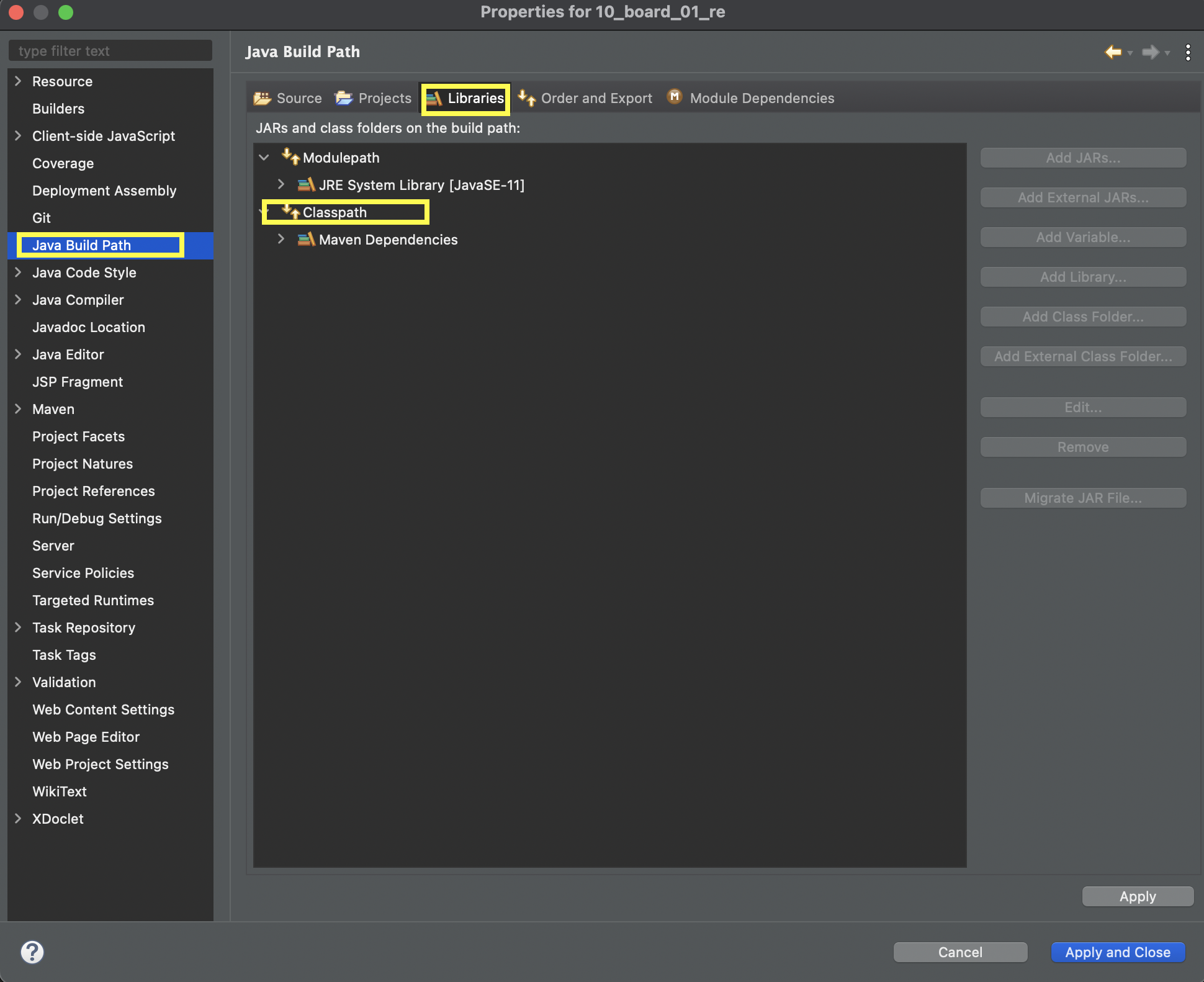
Task: Click the JRE System Library icon
Action: pos(306,185)
